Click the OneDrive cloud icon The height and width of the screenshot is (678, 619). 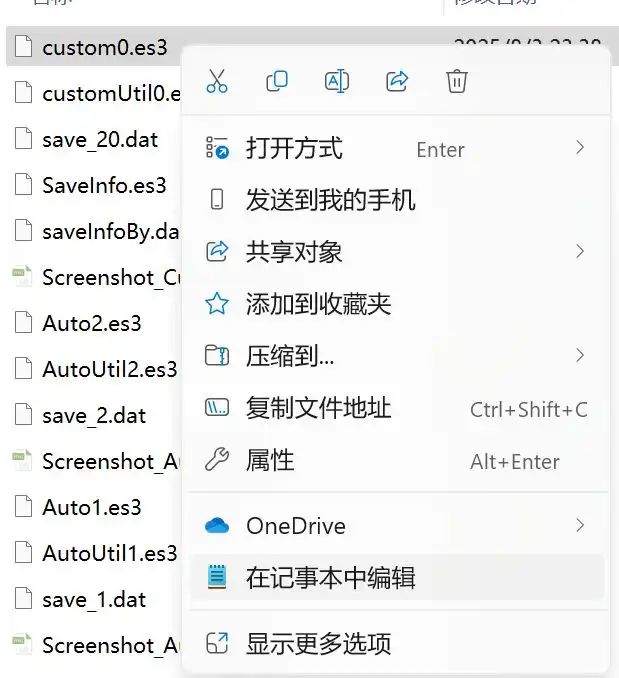coord(217,526)
